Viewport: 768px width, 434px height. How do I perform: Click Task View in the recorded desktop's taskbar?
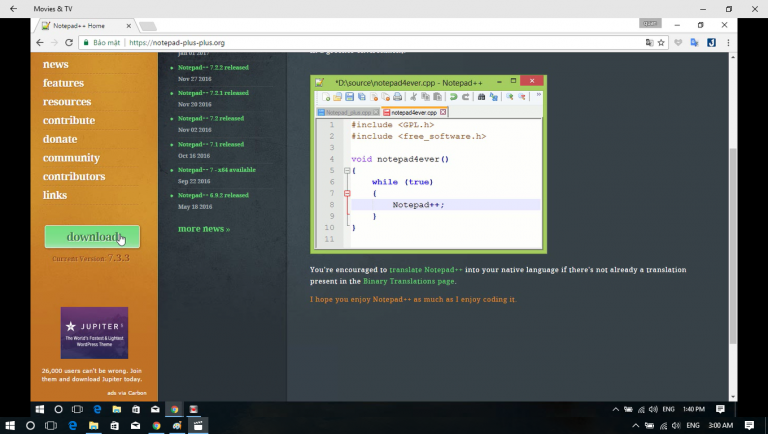coord(77,409)
